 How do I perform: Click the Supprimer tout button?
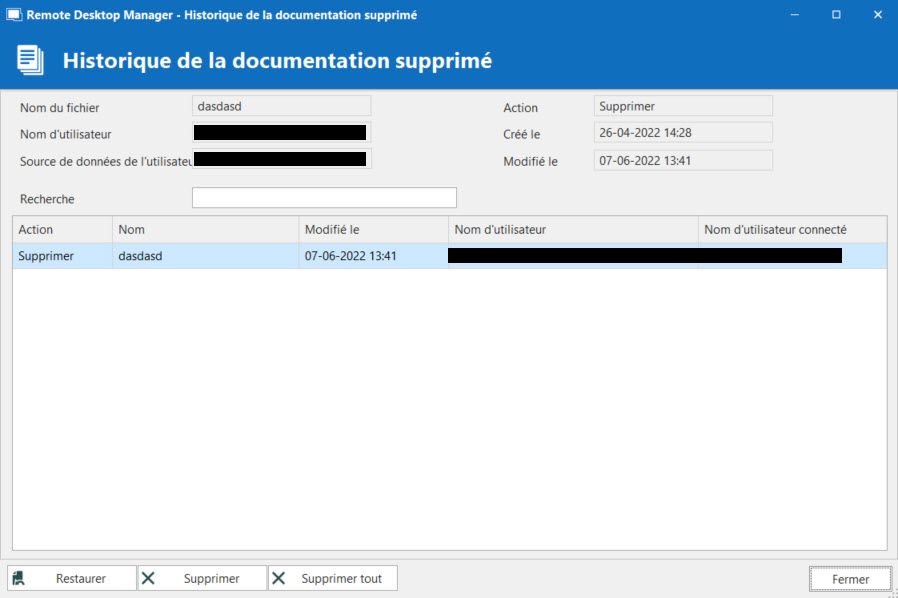(332, 578)
